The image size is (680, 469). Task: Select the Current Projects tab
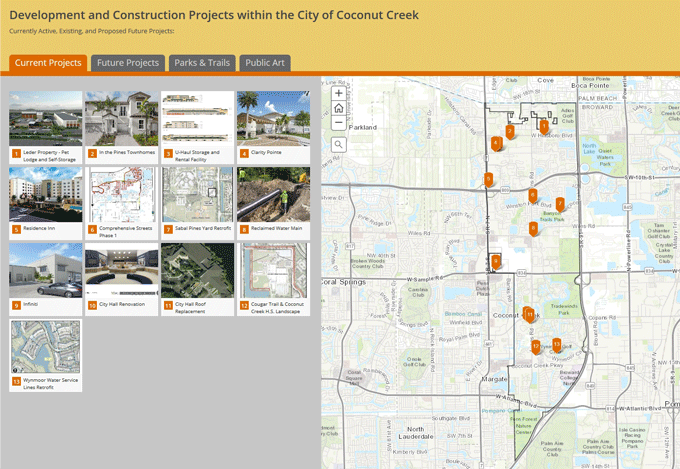[x=48, y=63]
